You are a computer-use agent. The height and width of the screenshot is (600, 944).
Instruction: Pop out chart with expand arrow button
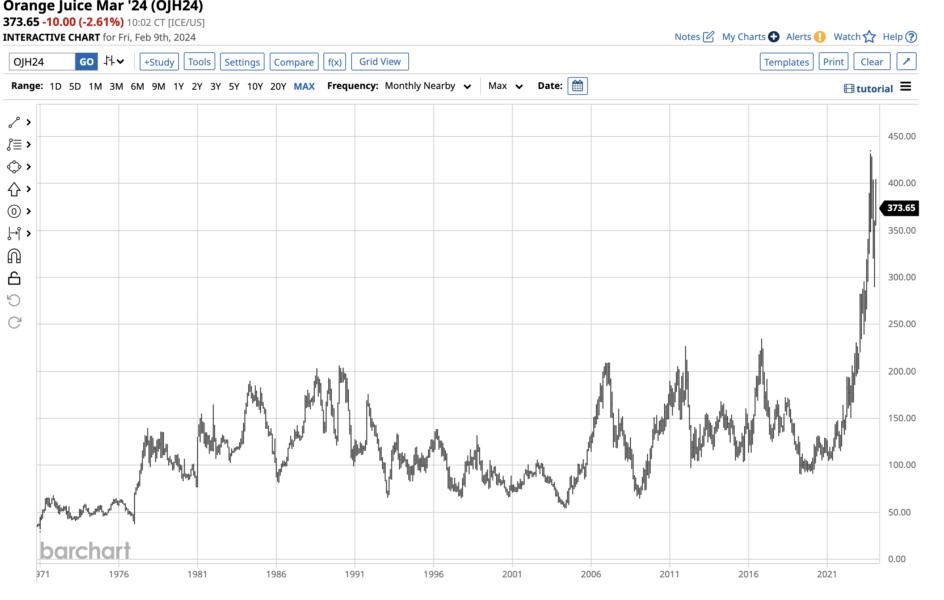tap(906, 61)
